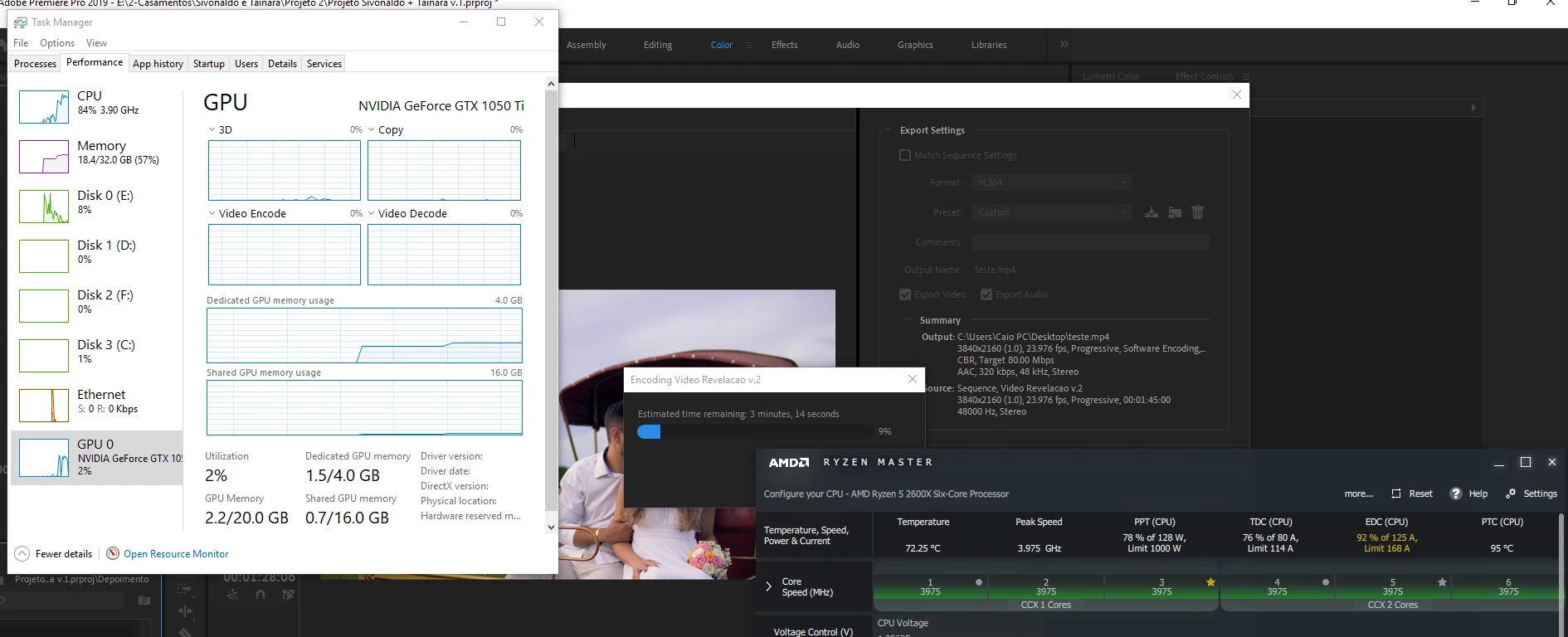1568x637 pixels.
Task: Switch to the Editing workspace in Premiere
Action: click(x=658, y=45)
